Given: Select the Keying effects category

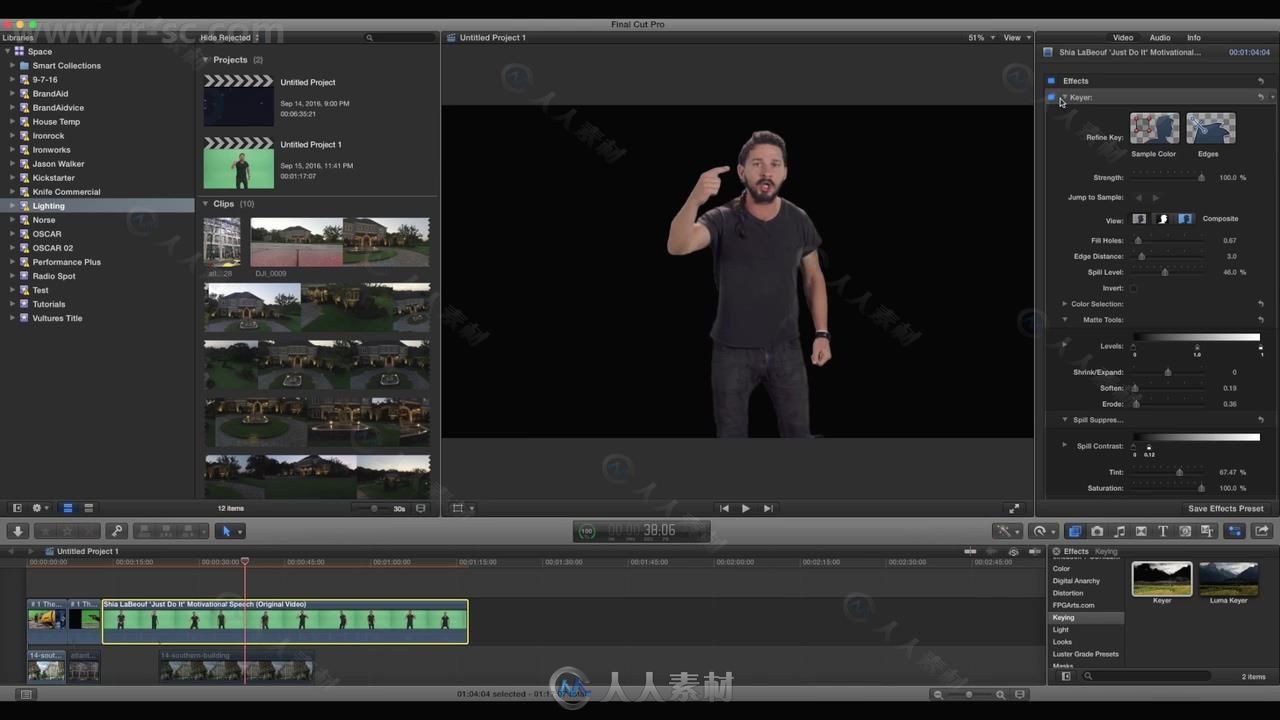Looking at the screenshot, I should (x=1086, y=618).
